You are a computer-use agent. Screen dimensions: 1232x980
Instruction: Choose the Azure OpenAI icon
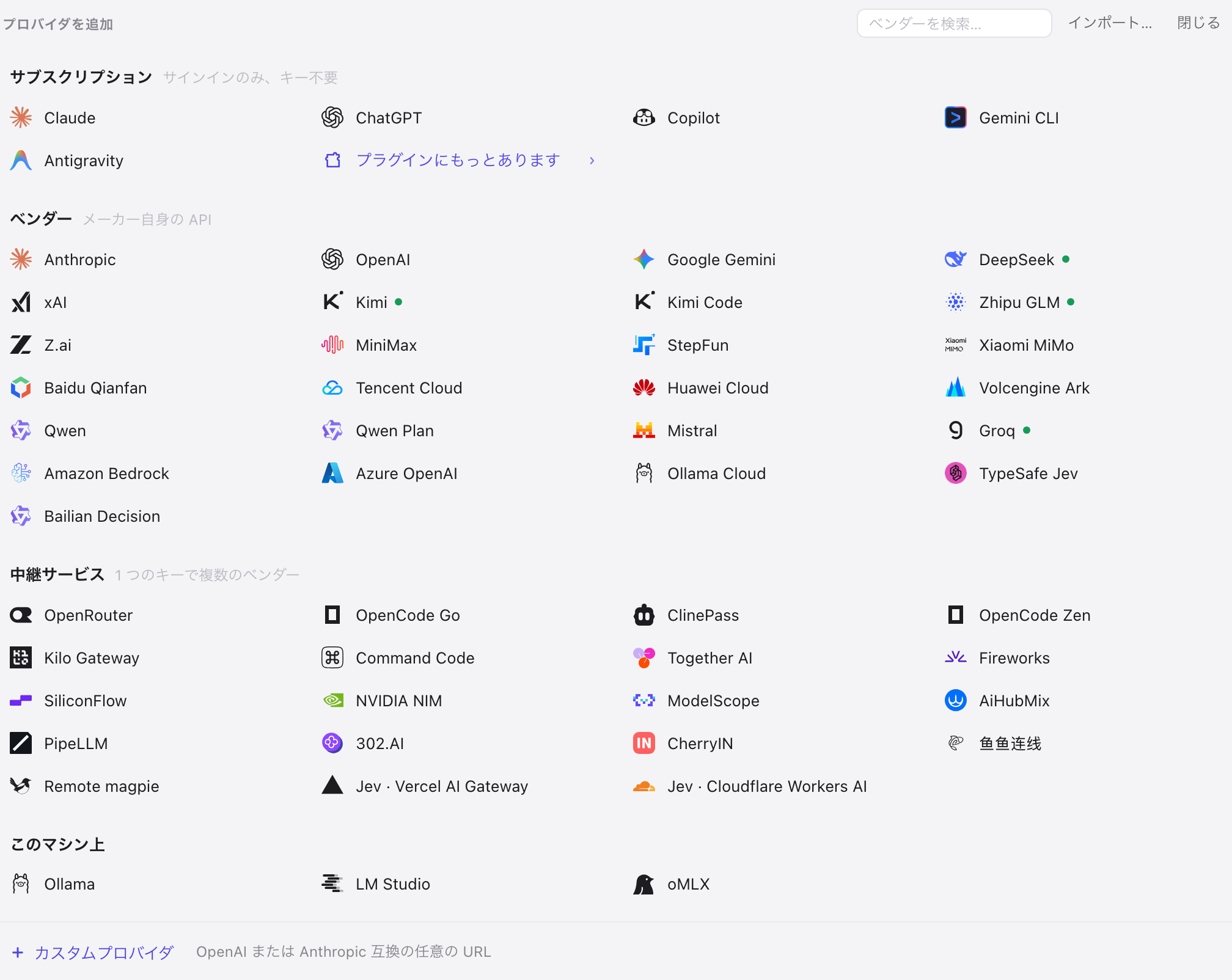[x=332, y=473]
